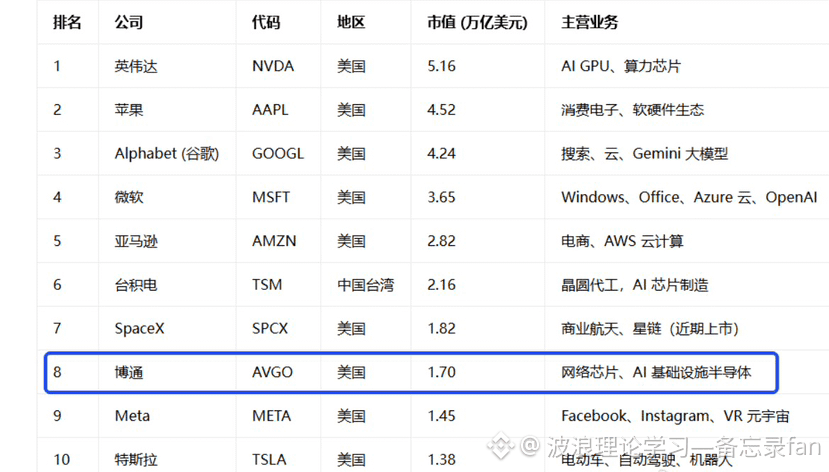Select the META ticker cell
829x472 pixels.
point(272,416)
